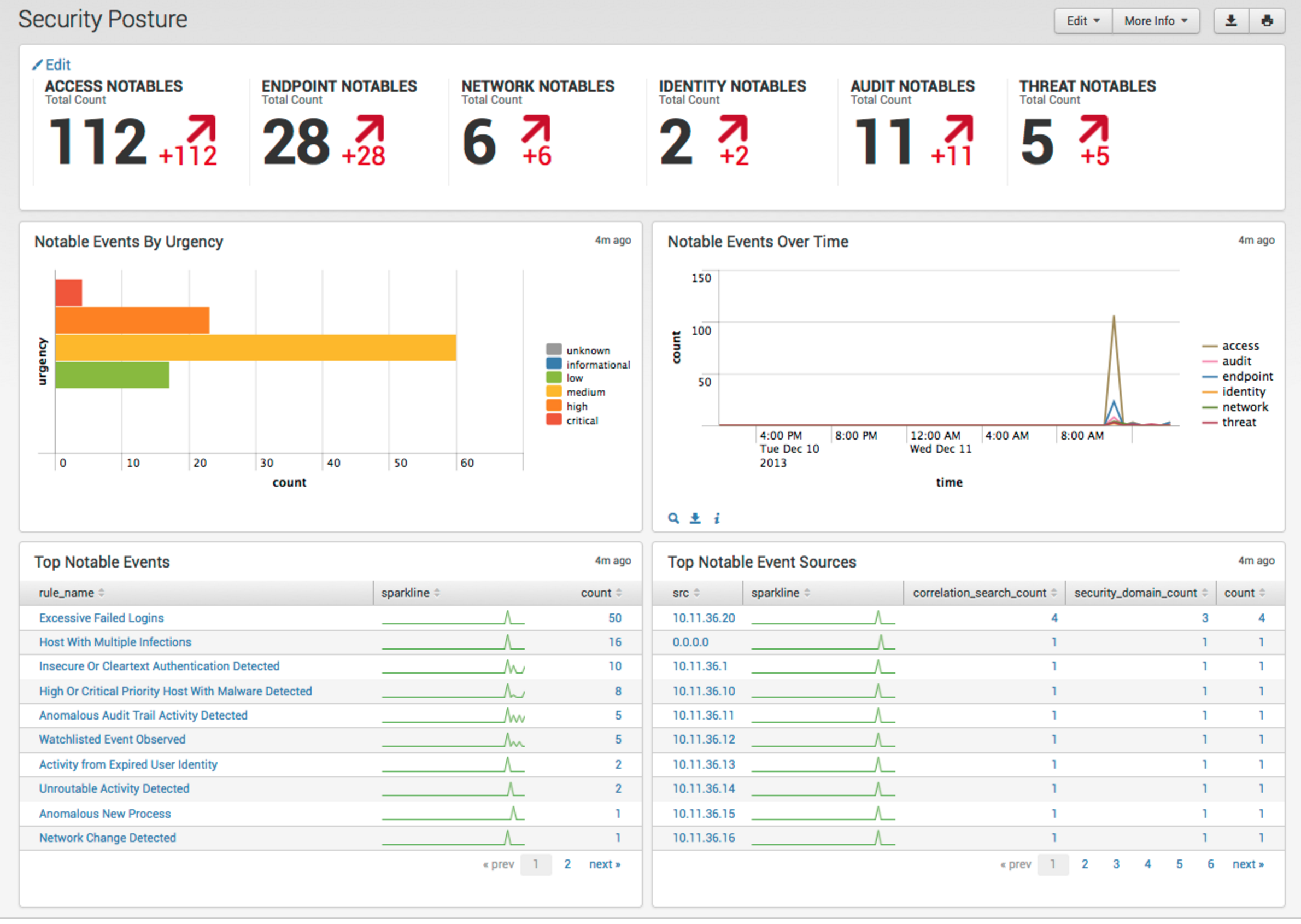Viewport: 1301px width, 924px height.
Task: Open source 10.11.36.16
Action: click(x=704, y=838)
